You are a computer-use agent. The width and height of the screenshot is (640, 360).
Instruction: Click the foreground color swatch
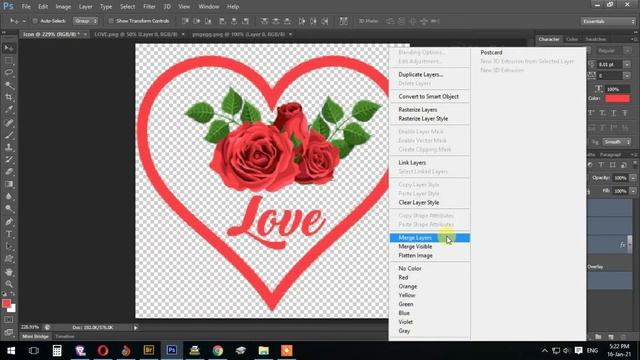(x=6, y=304)
